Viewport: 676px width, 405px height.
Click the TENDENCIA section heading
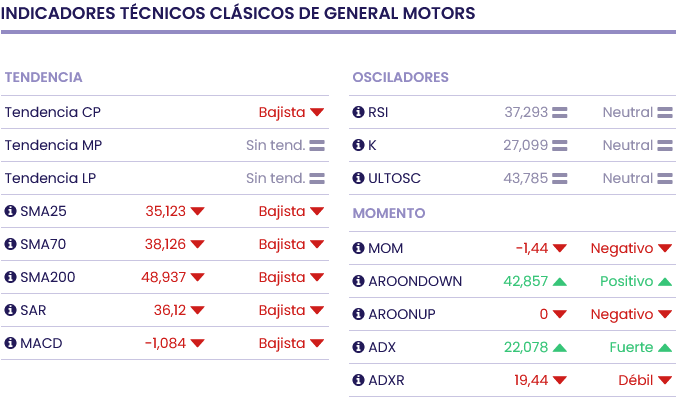click(43, 77)
